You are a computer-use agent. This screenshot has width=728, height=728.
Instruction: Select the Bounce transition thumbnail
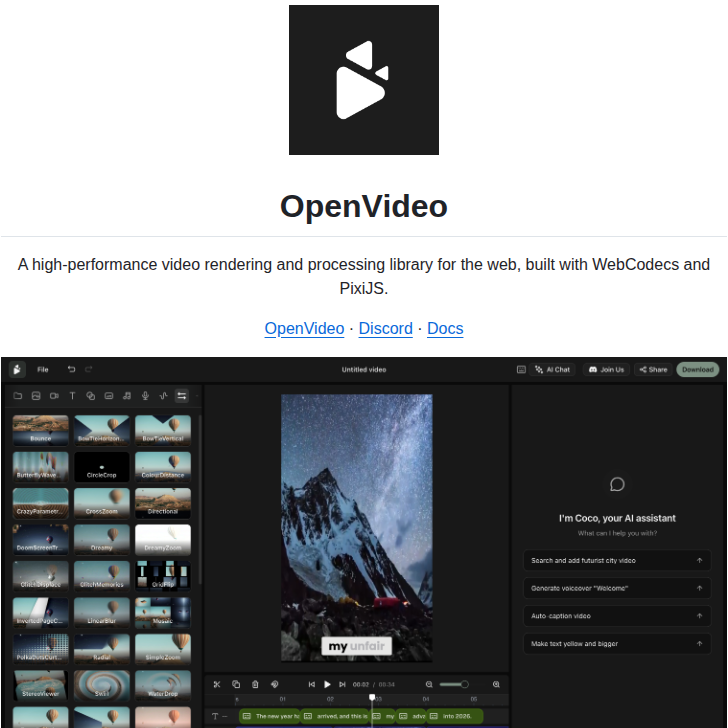point(41,430)
